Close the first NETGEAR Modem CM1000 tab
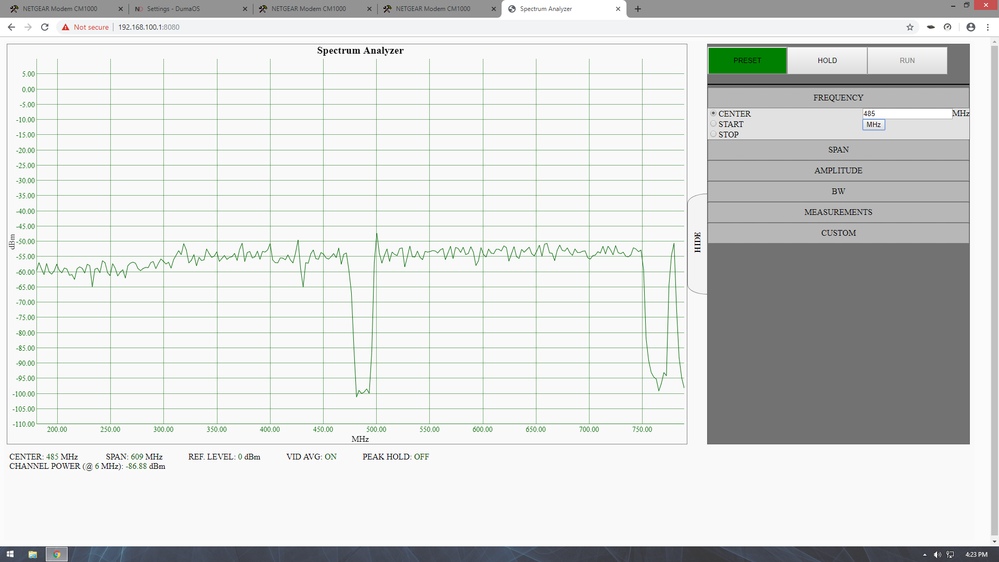Screen dimensions: 999x562 pyautogui.click(x=120, y=9)
